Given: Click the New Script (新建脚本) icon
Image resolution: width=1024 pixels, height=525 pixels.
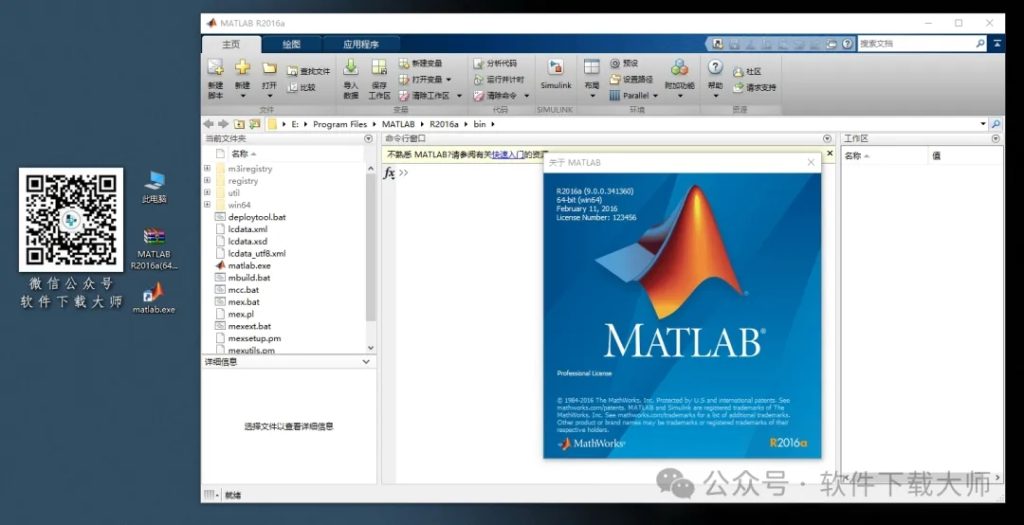Looking at the screenshot, I should pos(216,67).
